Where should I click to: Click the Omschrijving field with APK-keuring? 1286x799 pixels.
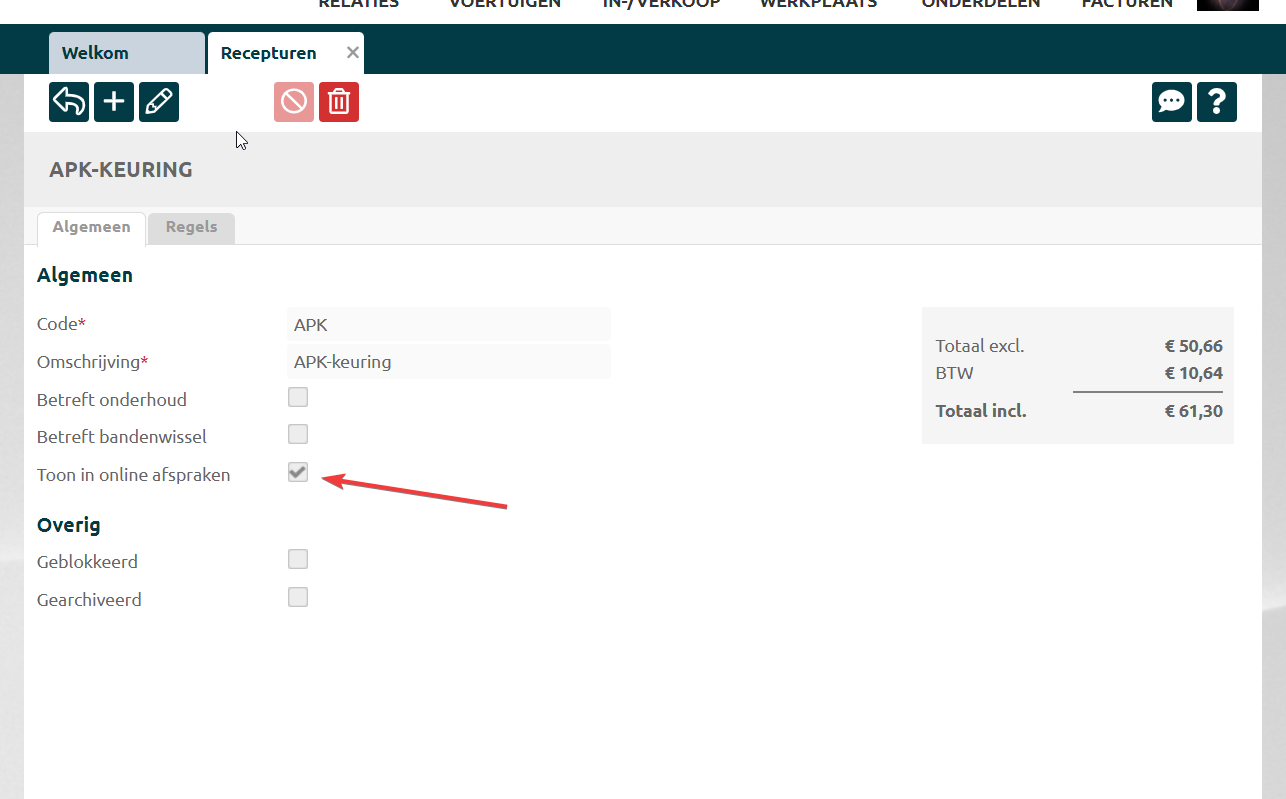point(448,362)
